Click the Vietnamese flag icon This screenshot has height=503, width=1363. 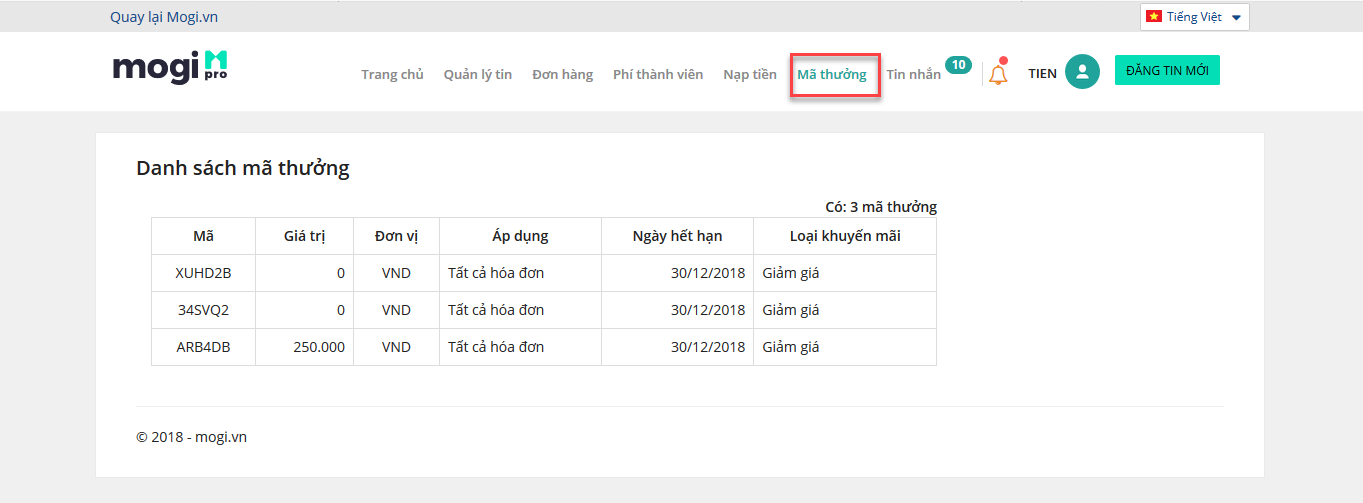pyautogui.click(x=1153, y=17)
